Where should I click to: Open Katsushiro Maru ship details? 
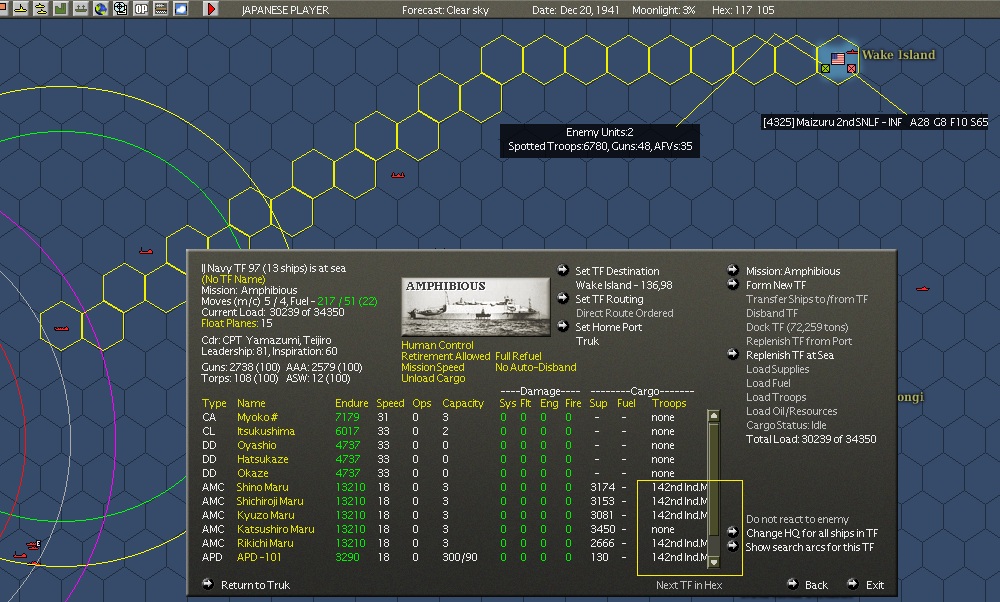(276, 529)
